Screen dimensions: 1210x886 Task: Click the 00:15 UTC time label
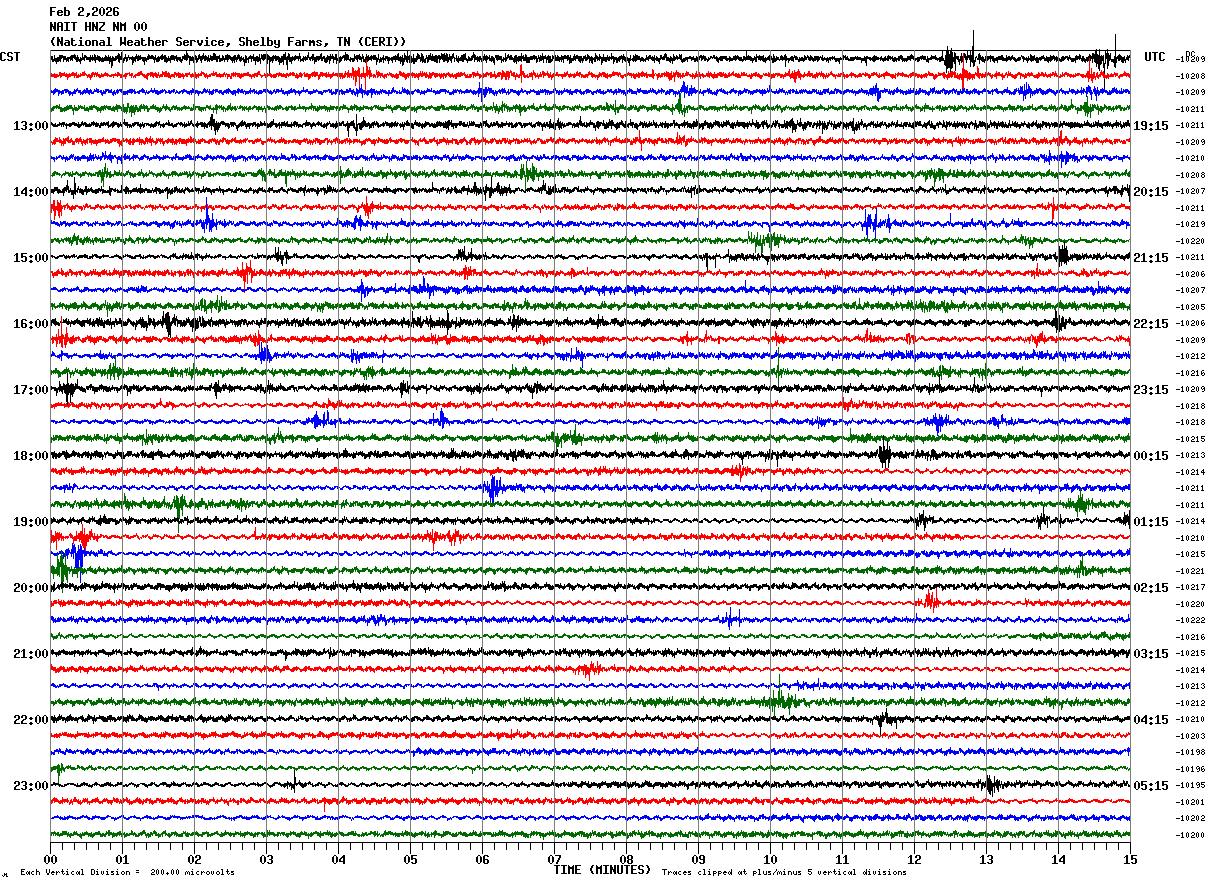(1151, 456)
